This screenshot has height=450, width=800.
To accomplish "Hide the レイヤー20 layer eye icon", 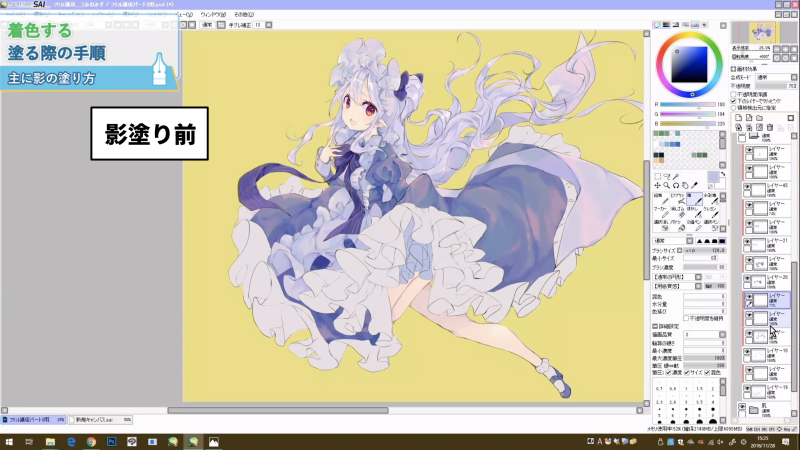I will [x=748, y=279].
